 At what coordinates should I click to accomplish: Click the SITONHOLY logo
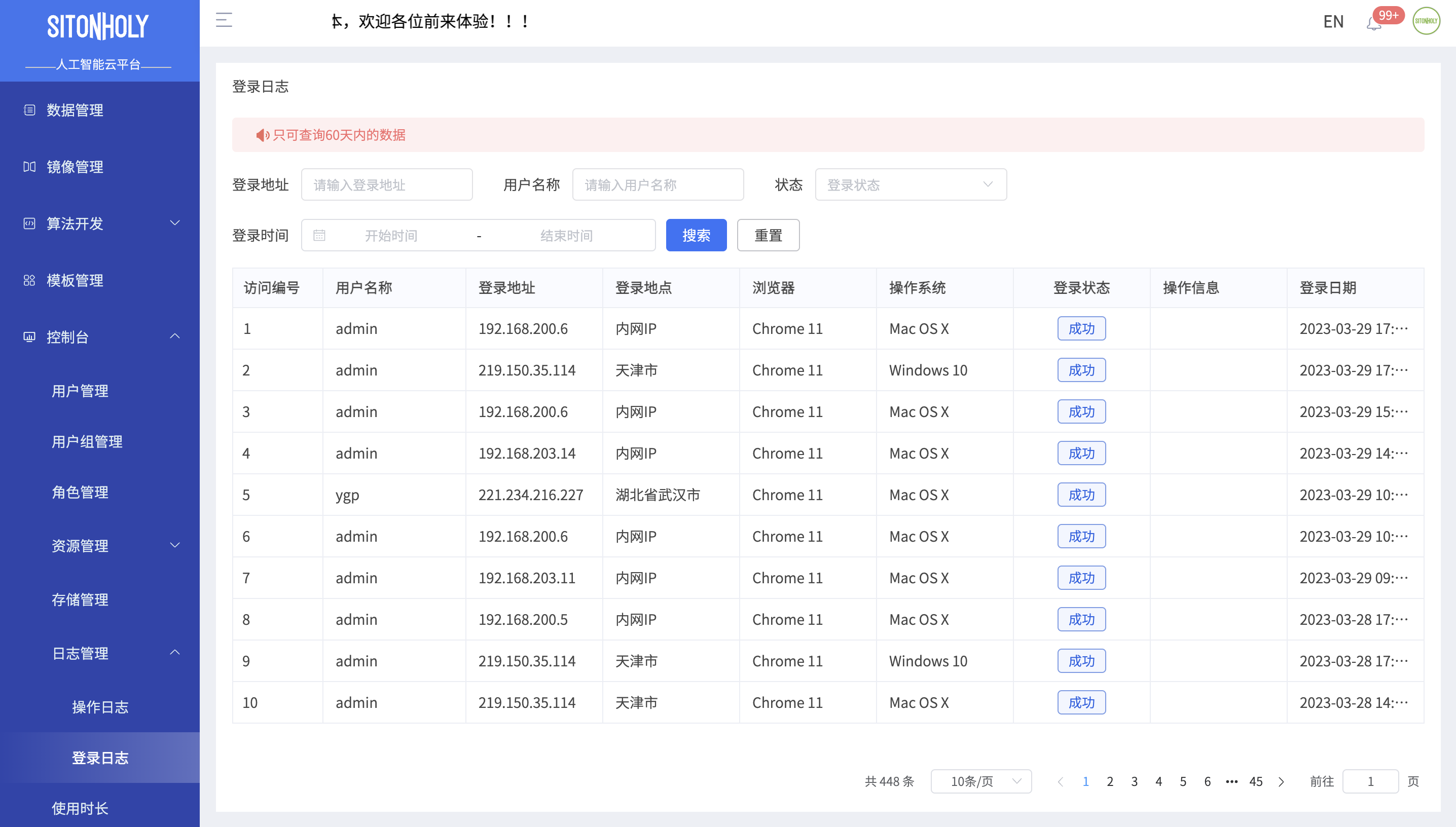tap(98, 27)
